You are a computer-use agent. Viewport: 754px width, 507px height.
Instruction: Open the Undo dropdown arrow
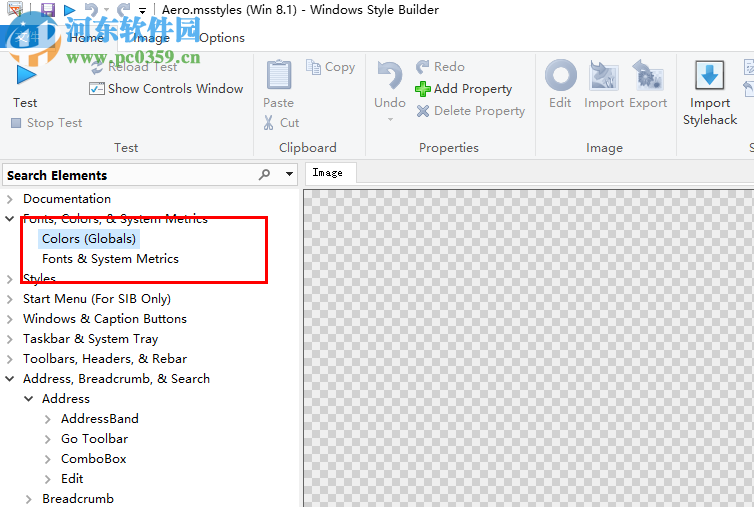coord(390,119)
